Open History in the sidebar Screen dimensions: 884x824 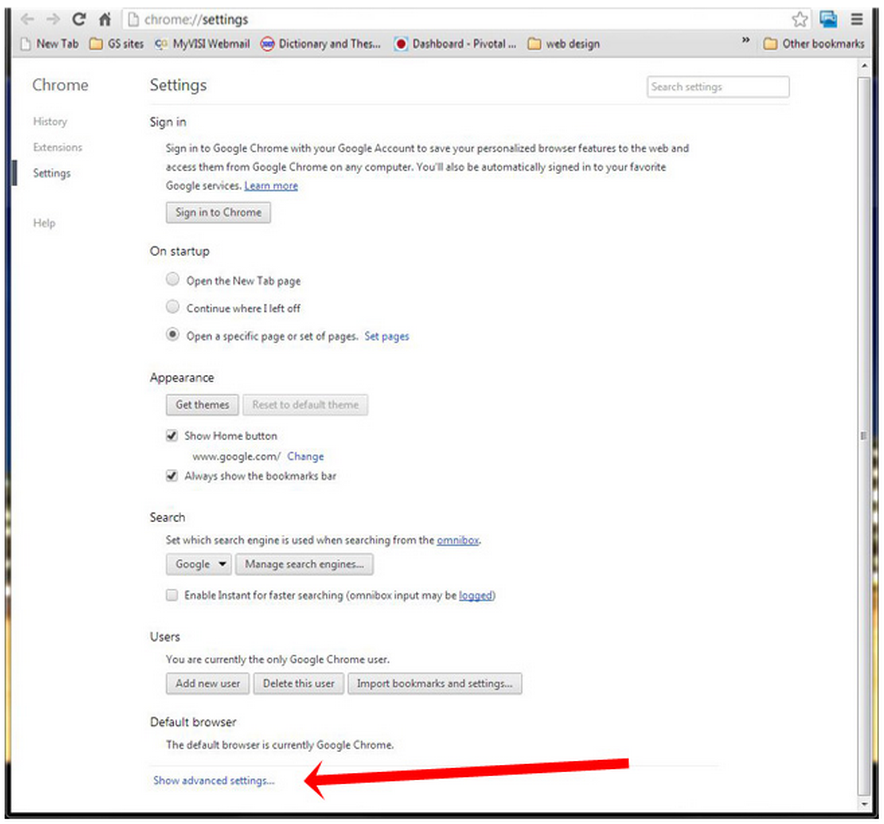(x=50, y=122)
